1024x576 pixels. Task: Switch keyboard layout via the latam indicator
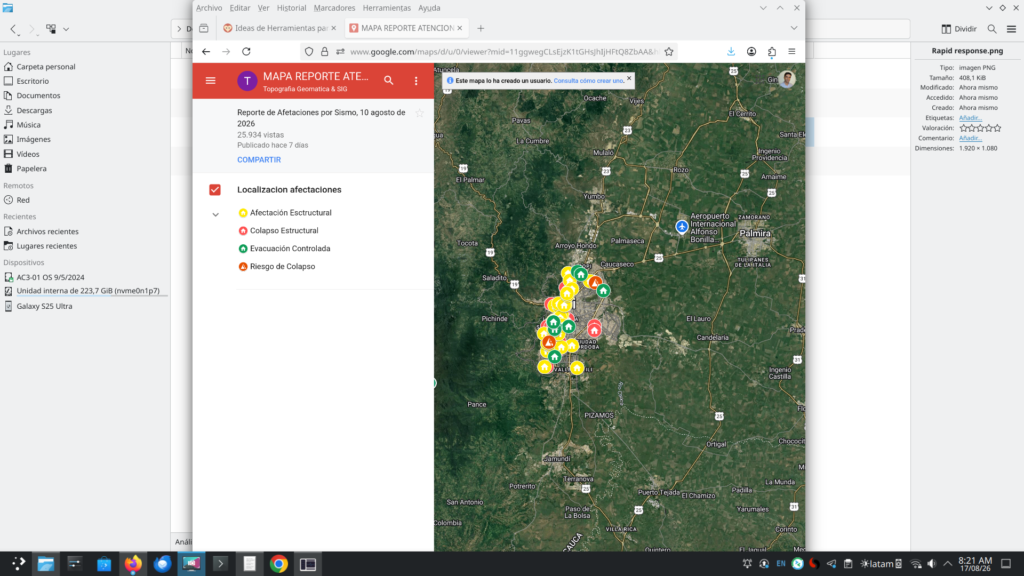882,564
